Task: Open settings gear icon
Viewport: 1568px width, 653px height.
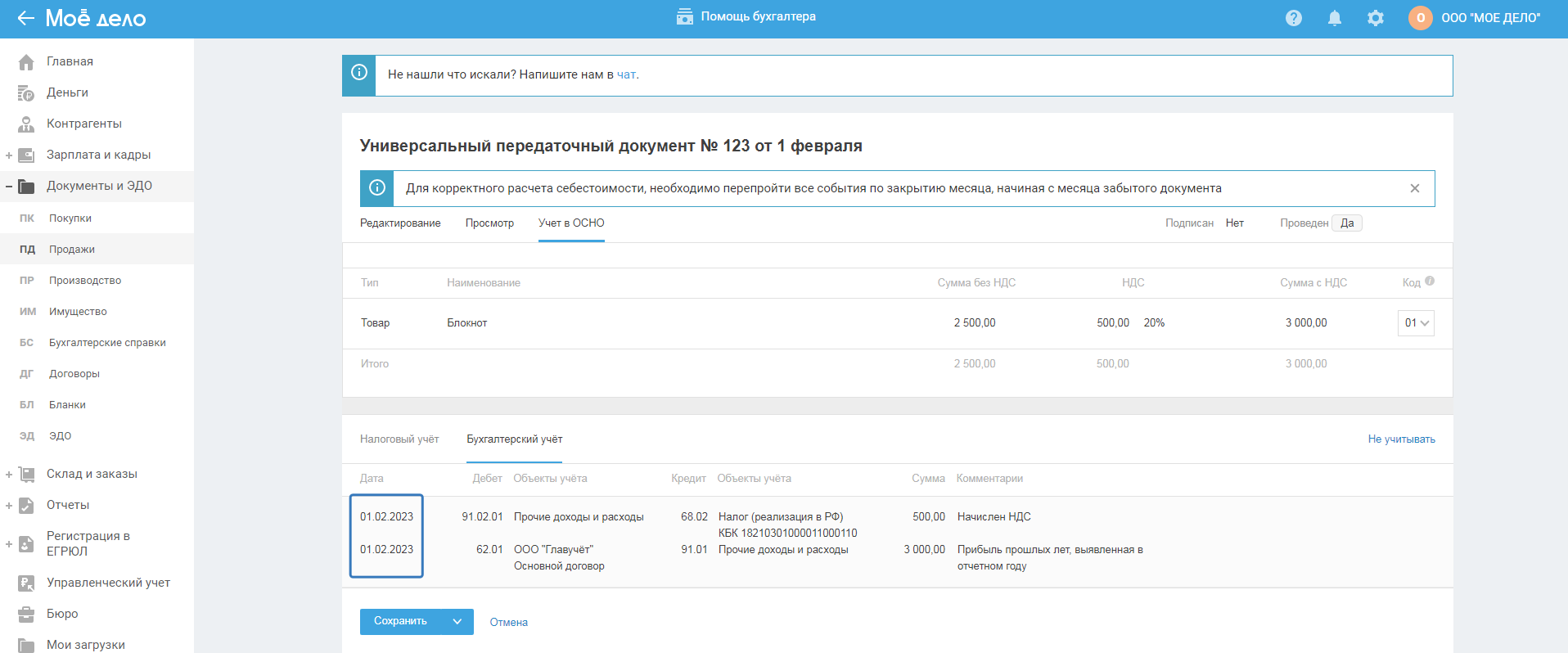Action: pyautogui.click(x=1375, y=18)
